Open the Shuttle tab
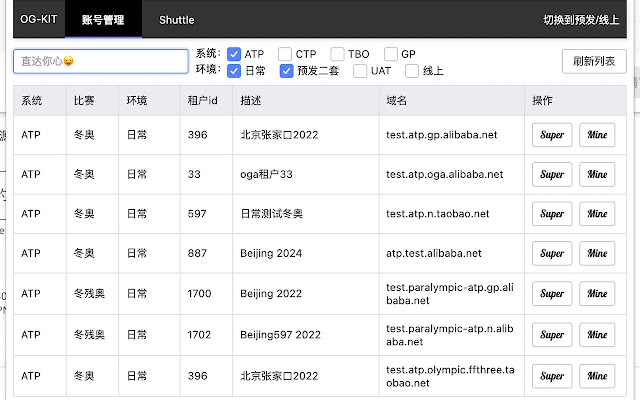Screen dimensions: 640x400 point(176,19)
